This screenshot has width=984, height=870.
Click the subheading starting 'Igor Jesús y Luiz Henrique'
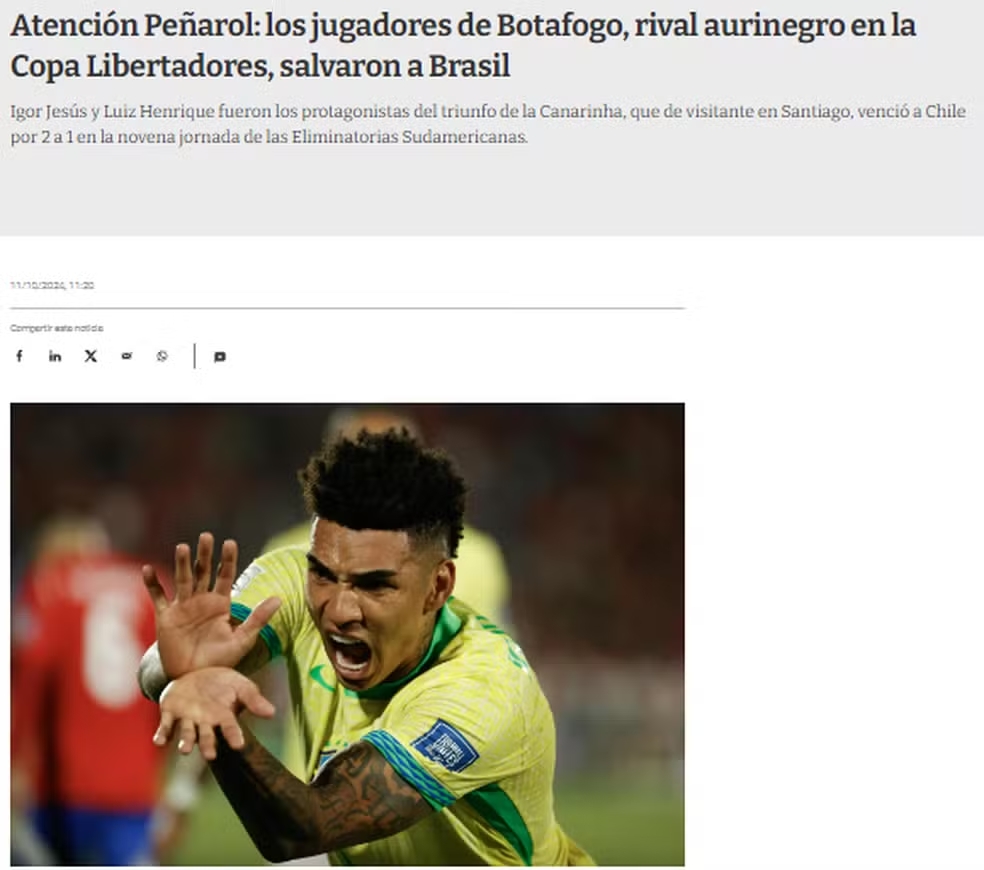pos(488,124)
